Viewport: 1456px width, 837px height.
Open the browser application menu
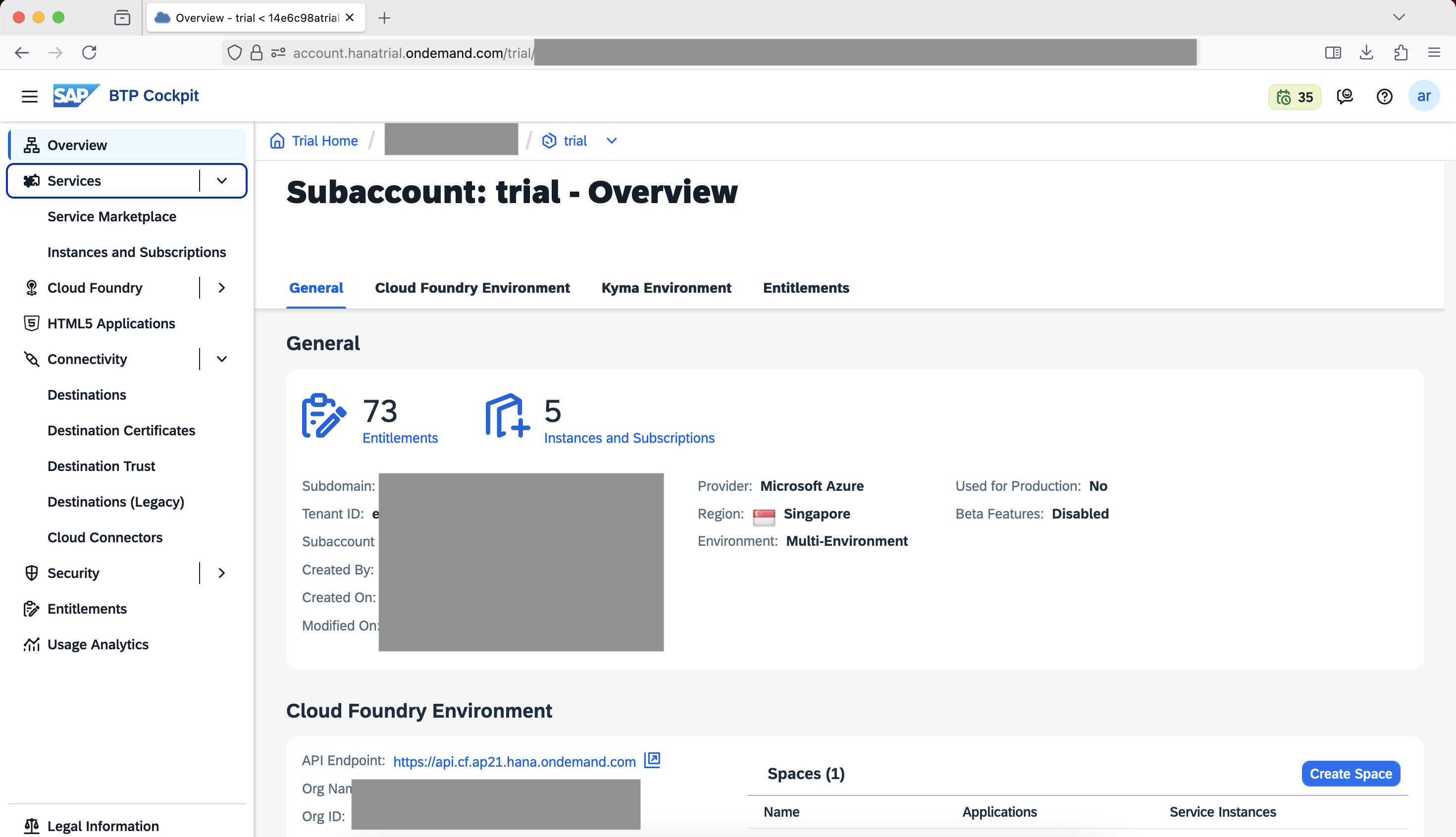click(x=1434, y=53)
